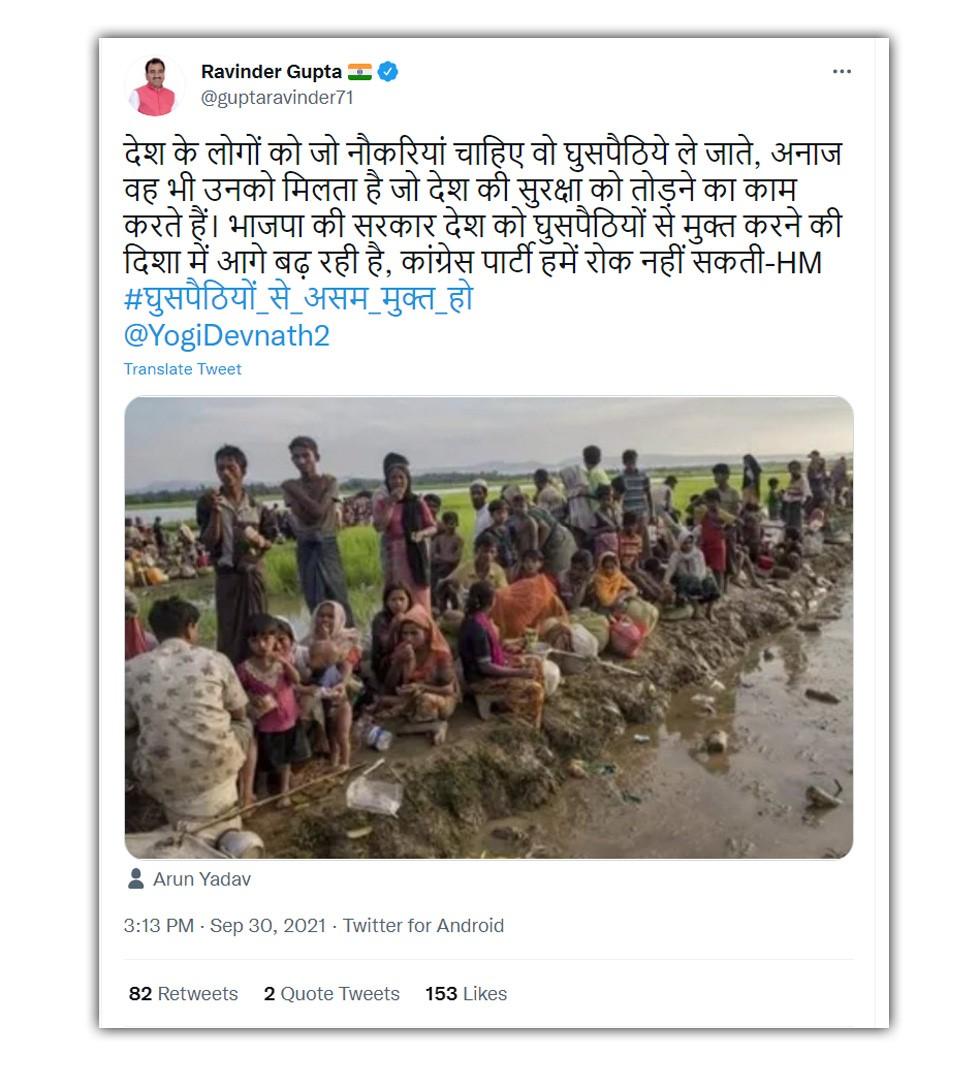Show the 2 Quote Tweets
The height and width of the screenshot is (1066, 976).
(331, 994)
